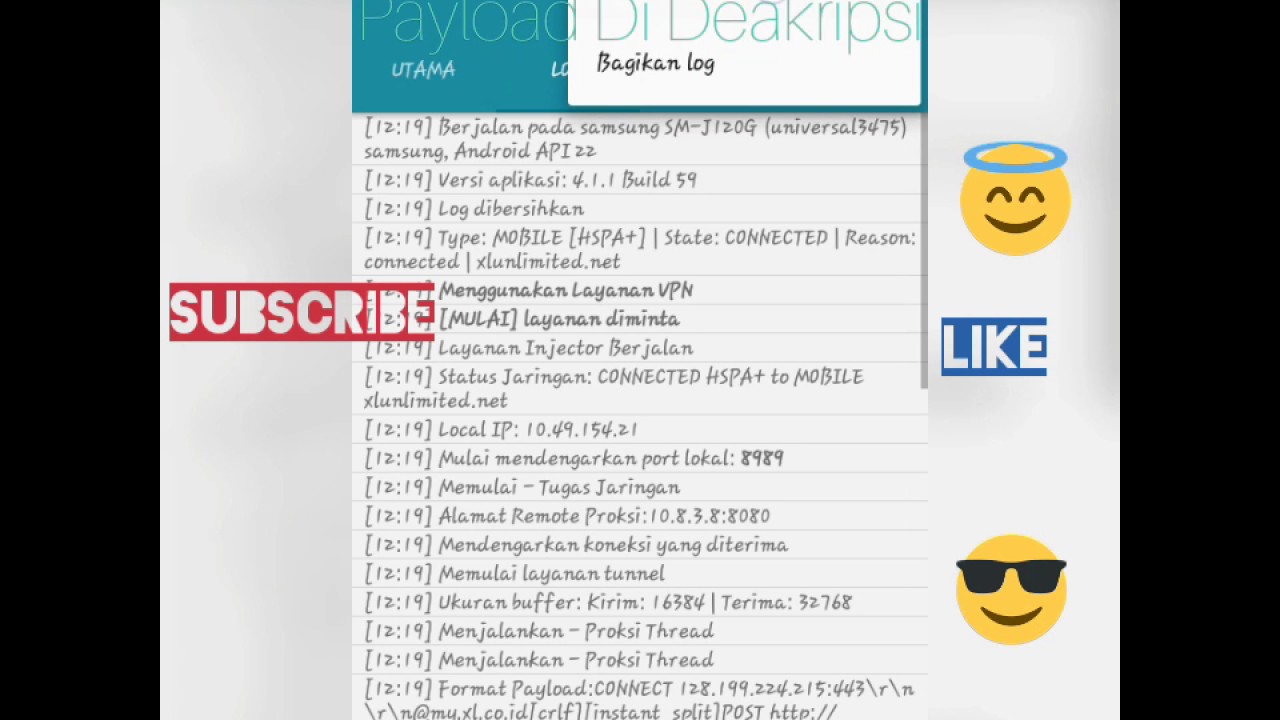Click the red SUBSCRIBE button
This screenshot has height=720, width=1280.
pos(302,313)
